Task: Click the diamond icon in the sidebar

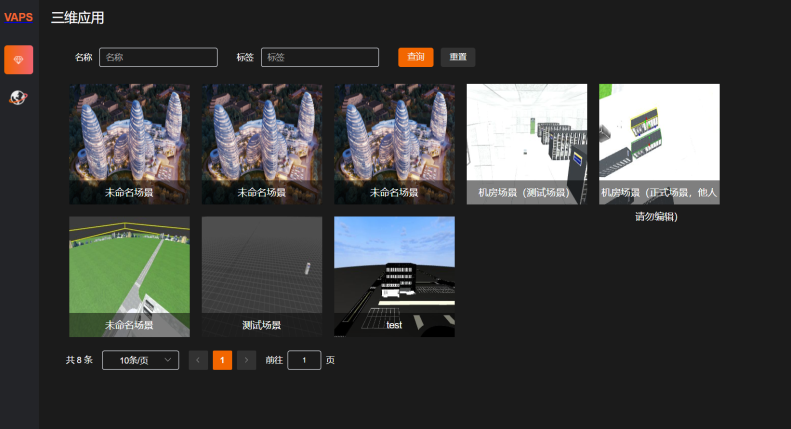Action: pyautogui.click(x=18, y=60)
